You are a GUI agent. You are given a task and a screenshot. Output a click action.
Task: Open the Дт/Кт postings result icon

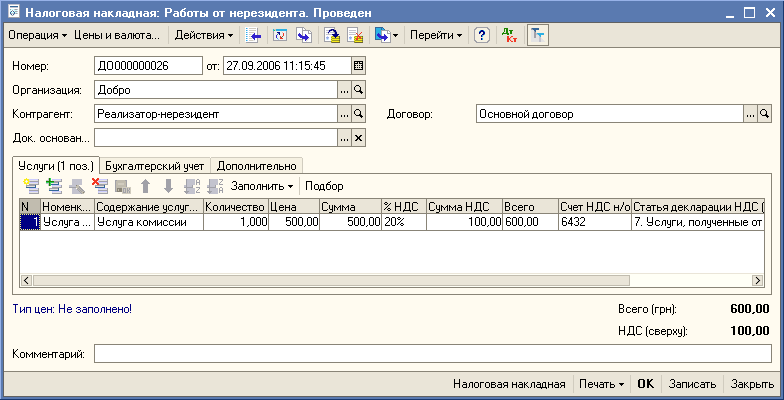point(510,35)
